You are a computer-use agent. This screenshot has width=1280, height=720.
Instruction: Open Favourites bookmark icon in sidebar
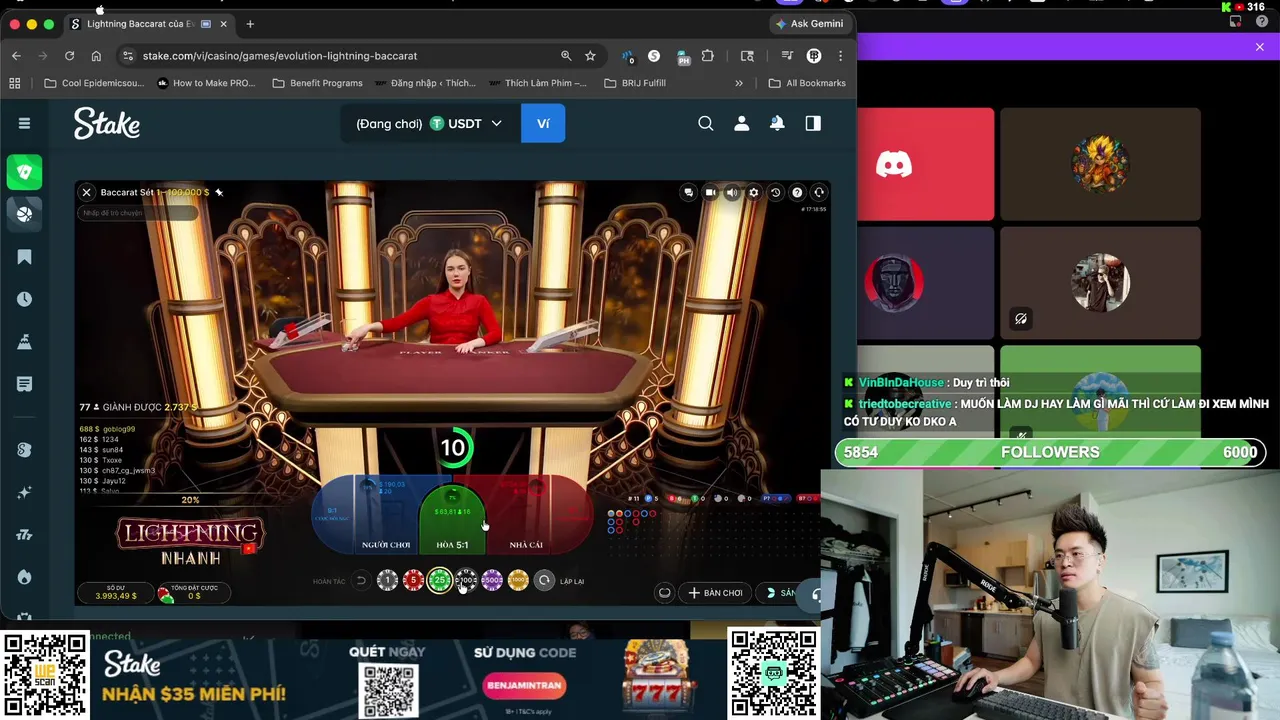[x=24, y=257]
